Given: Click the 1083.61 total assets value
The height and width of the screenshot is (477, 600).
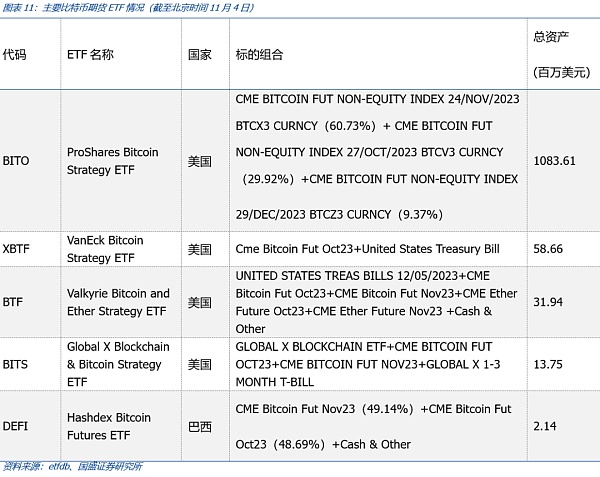Looking at the screenshot, I should 555,160.
